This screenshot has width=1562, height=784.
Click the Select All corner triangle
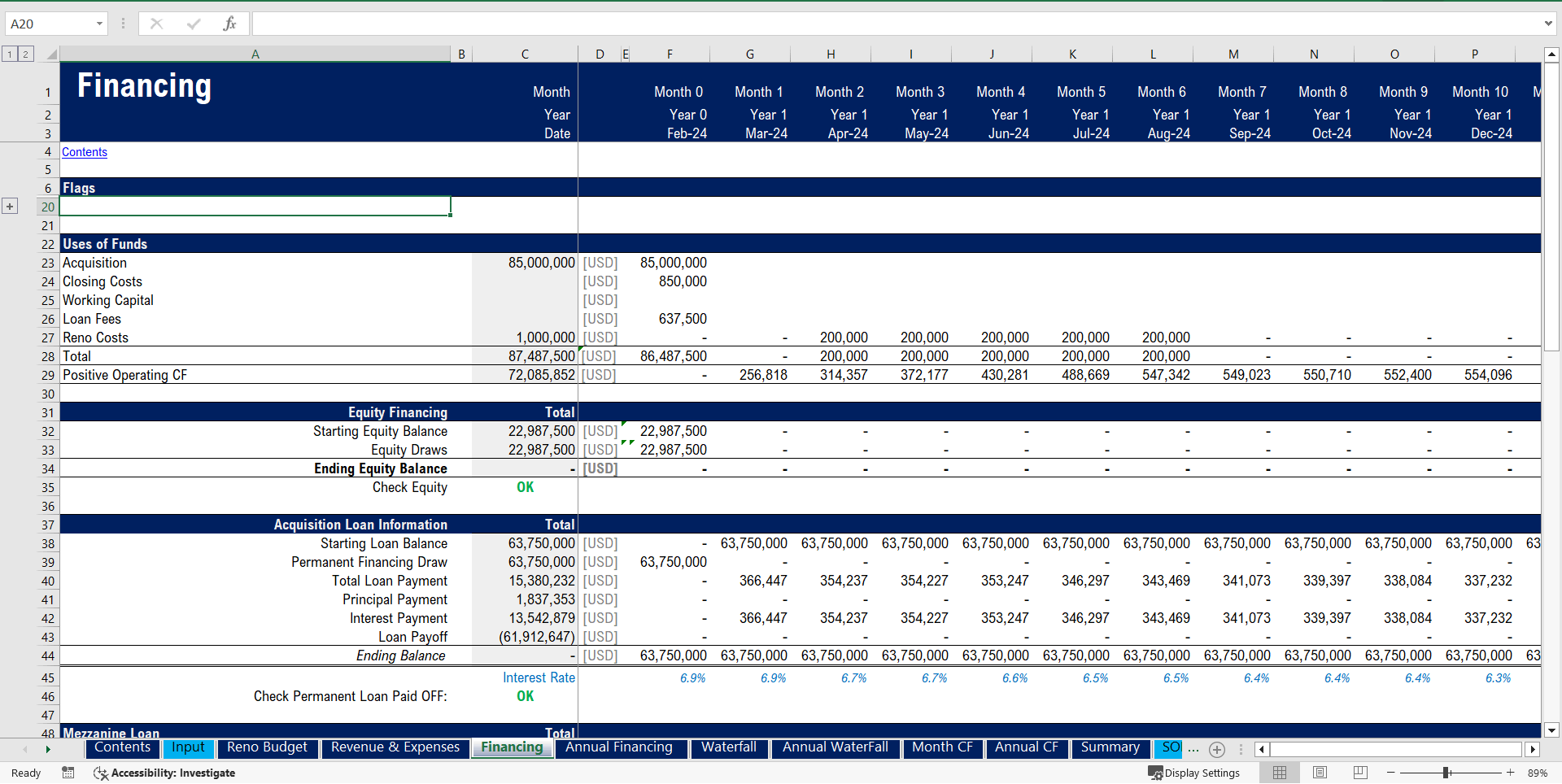(51, 54)
